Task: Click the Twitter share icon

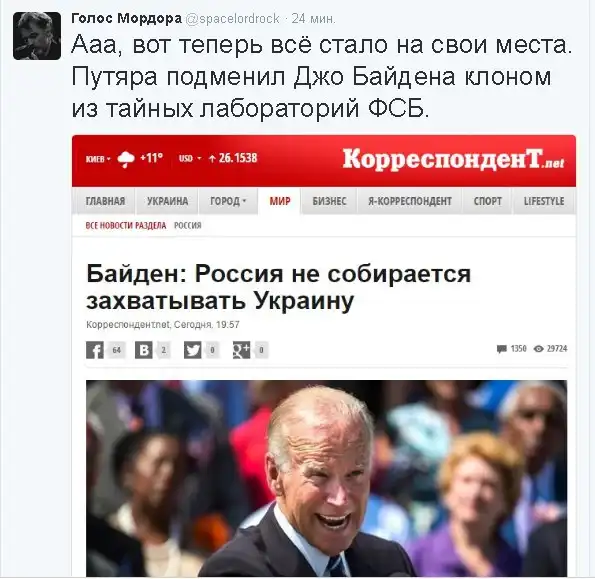Action: point(192,350)
